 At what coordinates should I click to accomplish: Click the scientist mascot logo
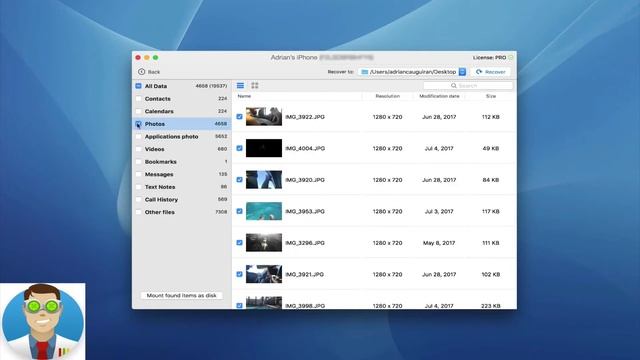pos(43,322)
